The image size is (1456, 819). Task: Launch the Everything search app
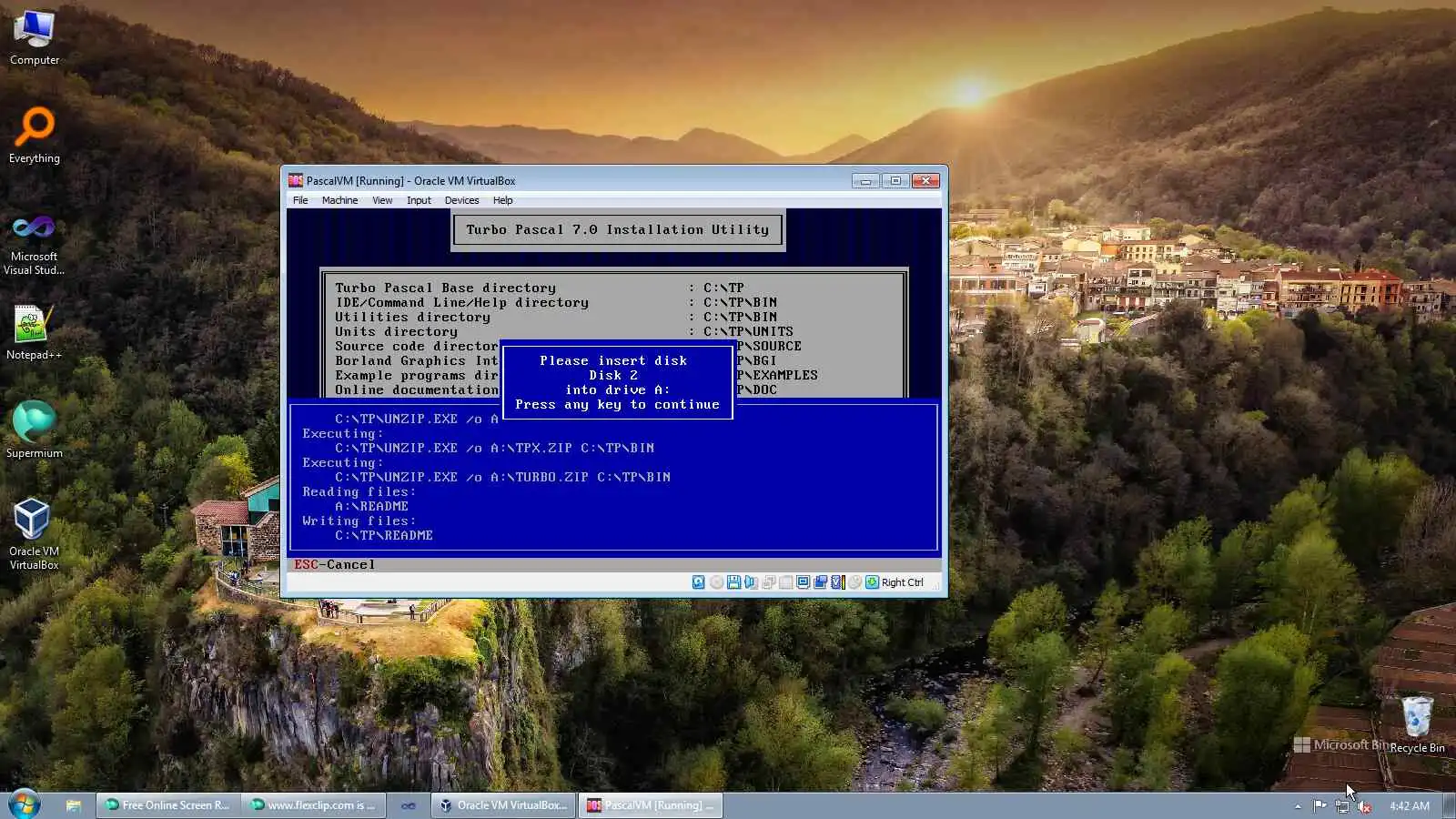coord(35,136)
